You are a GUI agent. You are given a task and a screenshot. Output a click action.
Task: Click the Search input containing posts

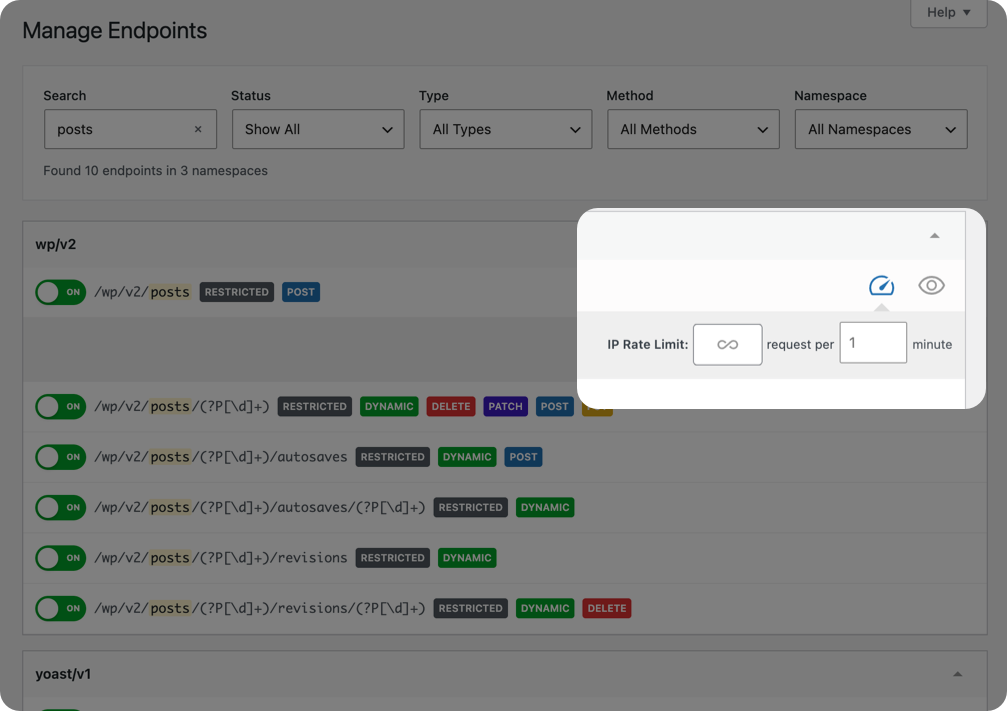pos(130,129)
